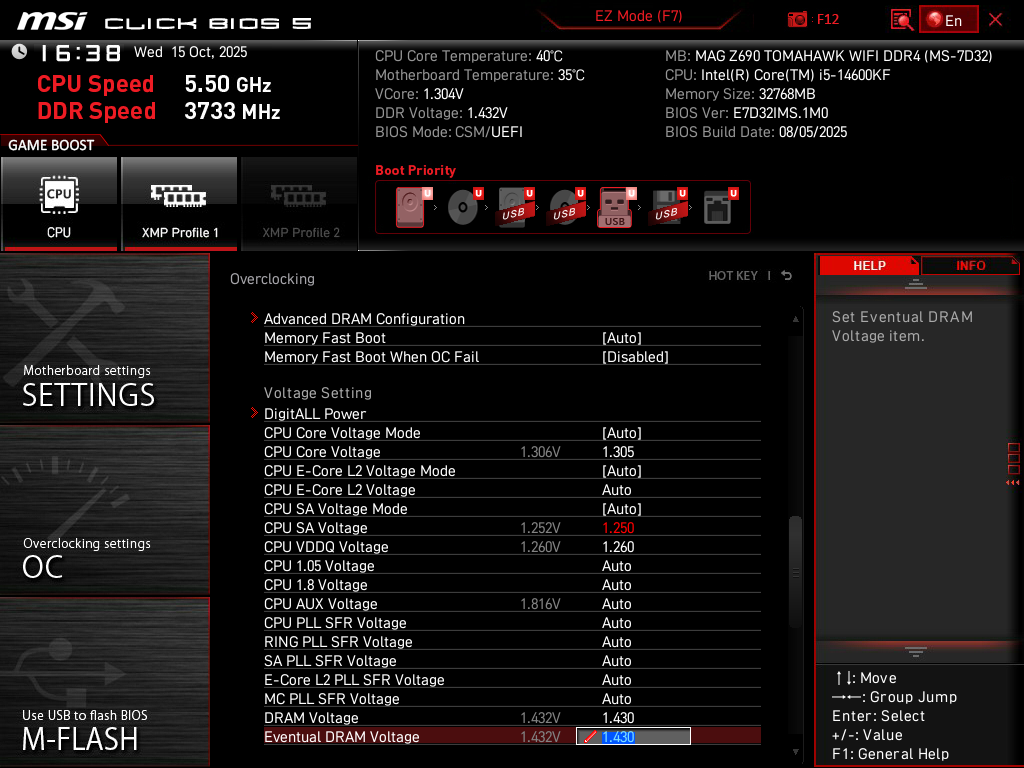Select the CPU 1.05 Voltage row
1024x768 pixels.
(512, 565)
